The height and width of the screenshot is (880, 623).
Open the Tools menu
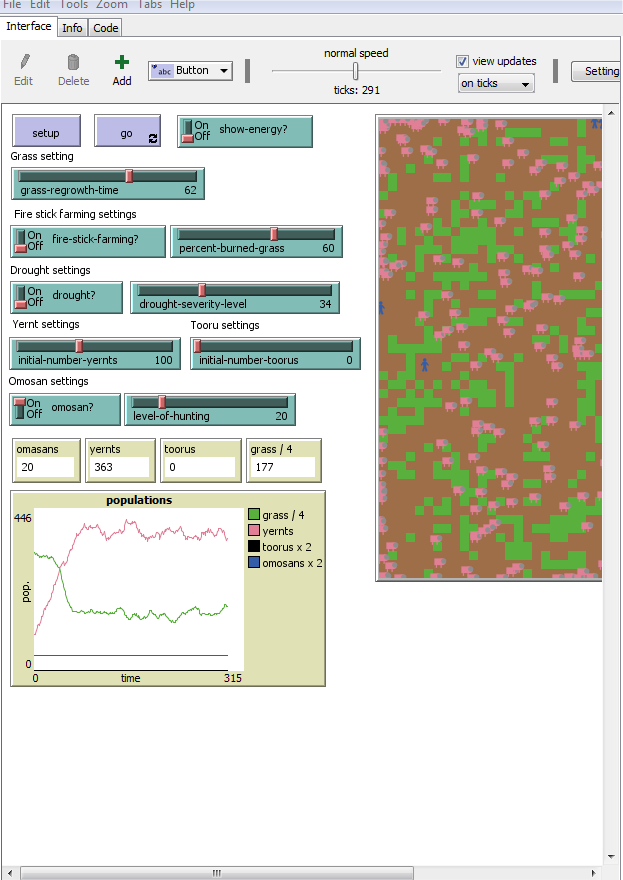pos(74,4)
